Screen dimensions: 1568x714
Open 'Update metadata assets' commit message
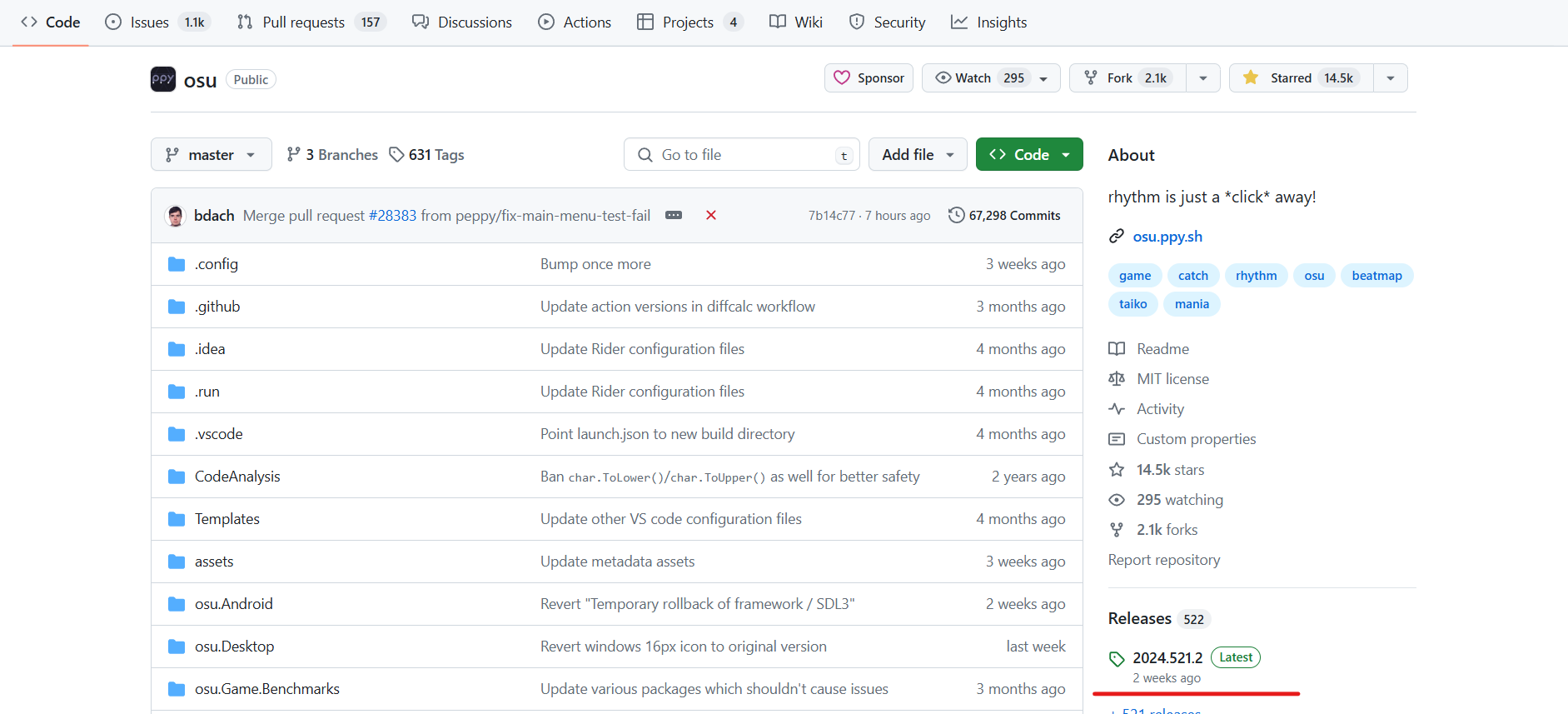click(617, 562)
